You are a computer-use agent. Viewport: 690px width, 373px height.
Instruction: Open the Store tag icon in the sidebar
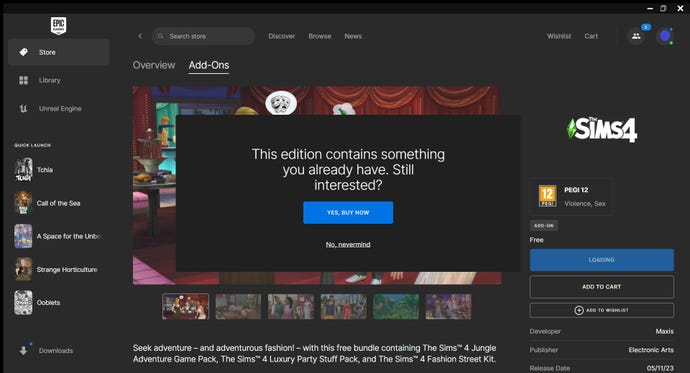[23, 52]
